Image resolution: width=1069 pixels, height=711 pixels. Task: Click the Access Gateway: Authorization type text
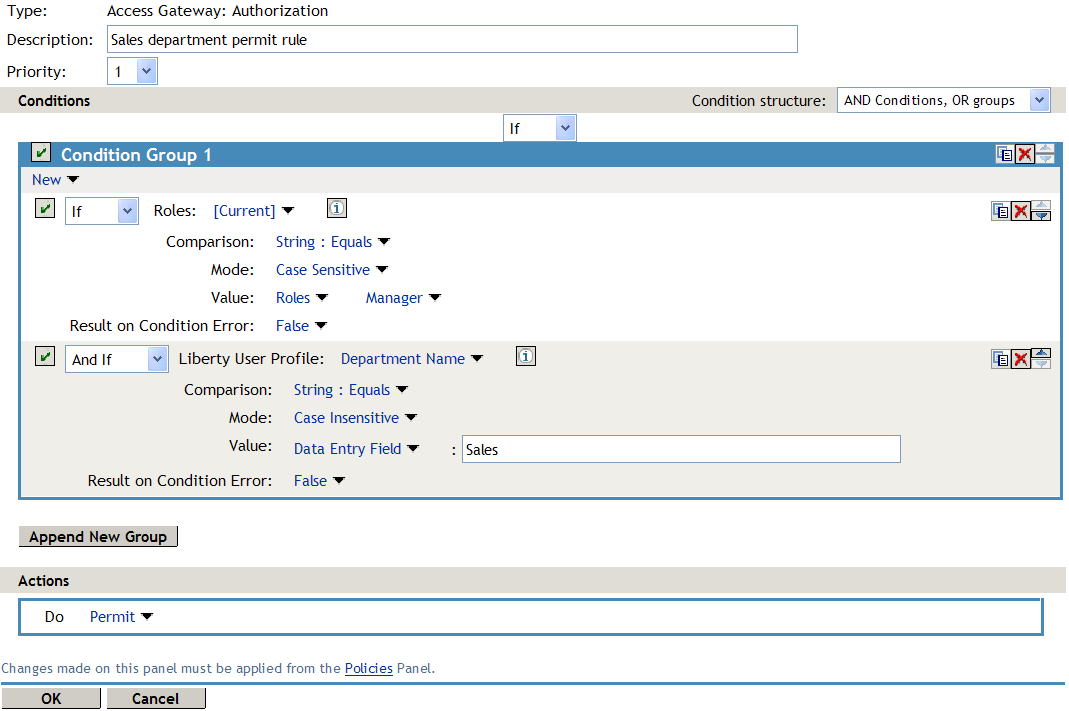tap(217, 11)
